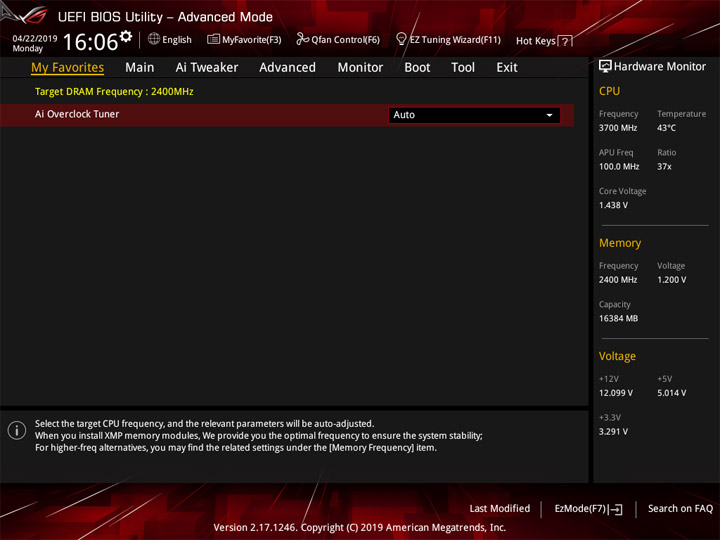
Task: Switch to My Favorites tab
Action: pos(68,68)
